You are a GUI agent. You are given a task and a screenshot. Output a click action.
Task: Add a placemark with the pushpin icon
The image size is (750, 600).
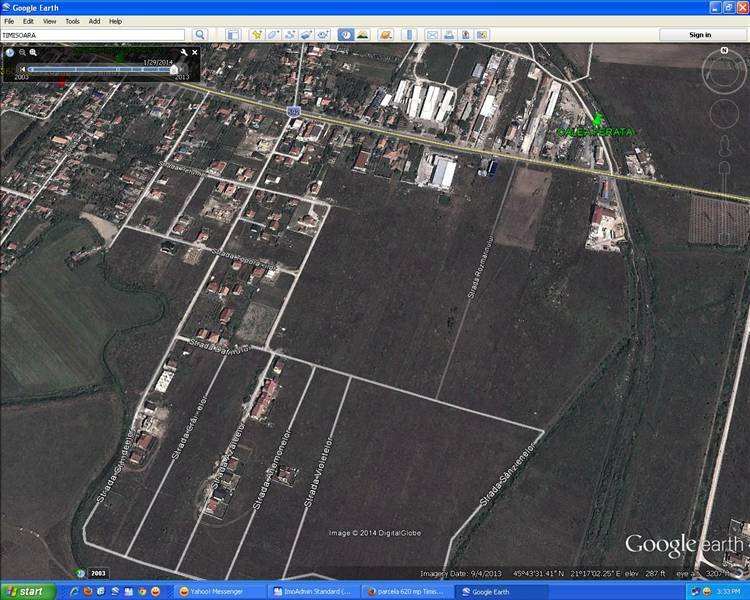(x=256, y=35)
